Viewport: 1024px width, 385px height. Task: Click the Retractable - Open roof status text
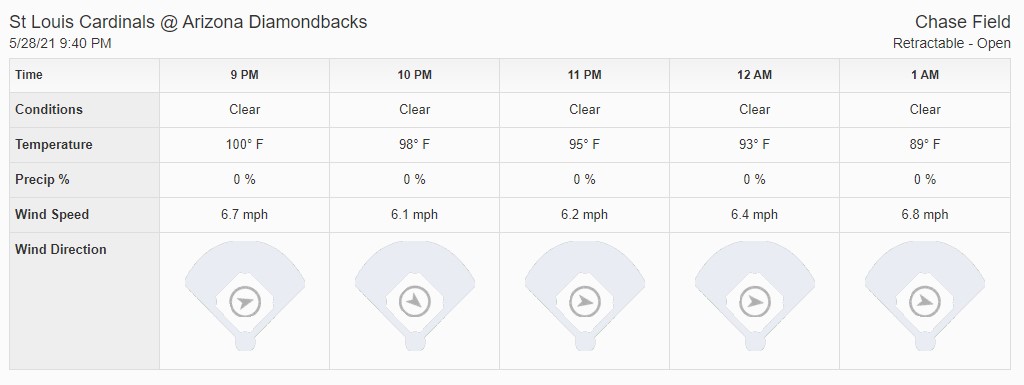tap(952, 44)
